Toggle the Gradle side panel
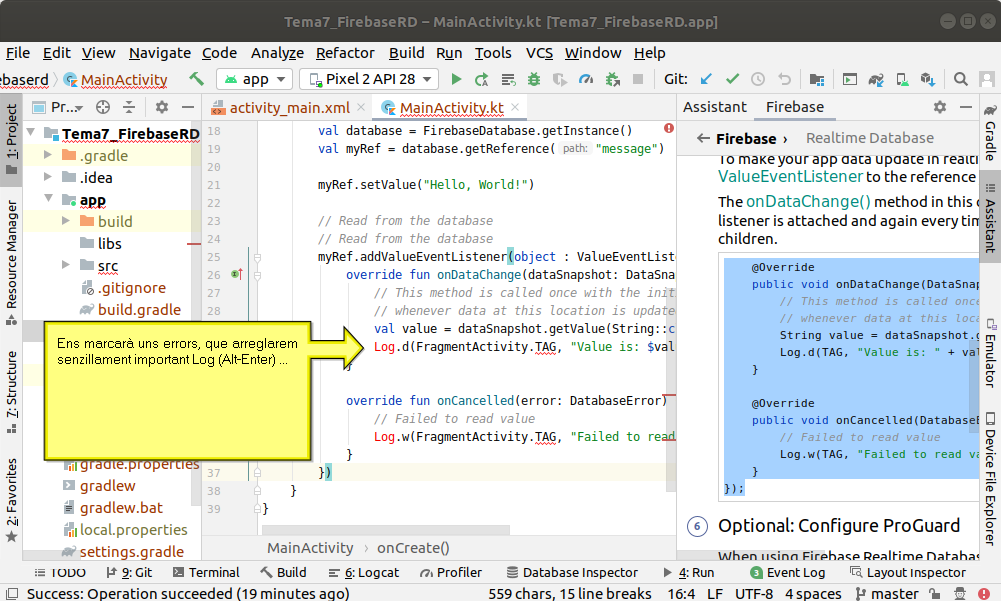 pos(990,133)
